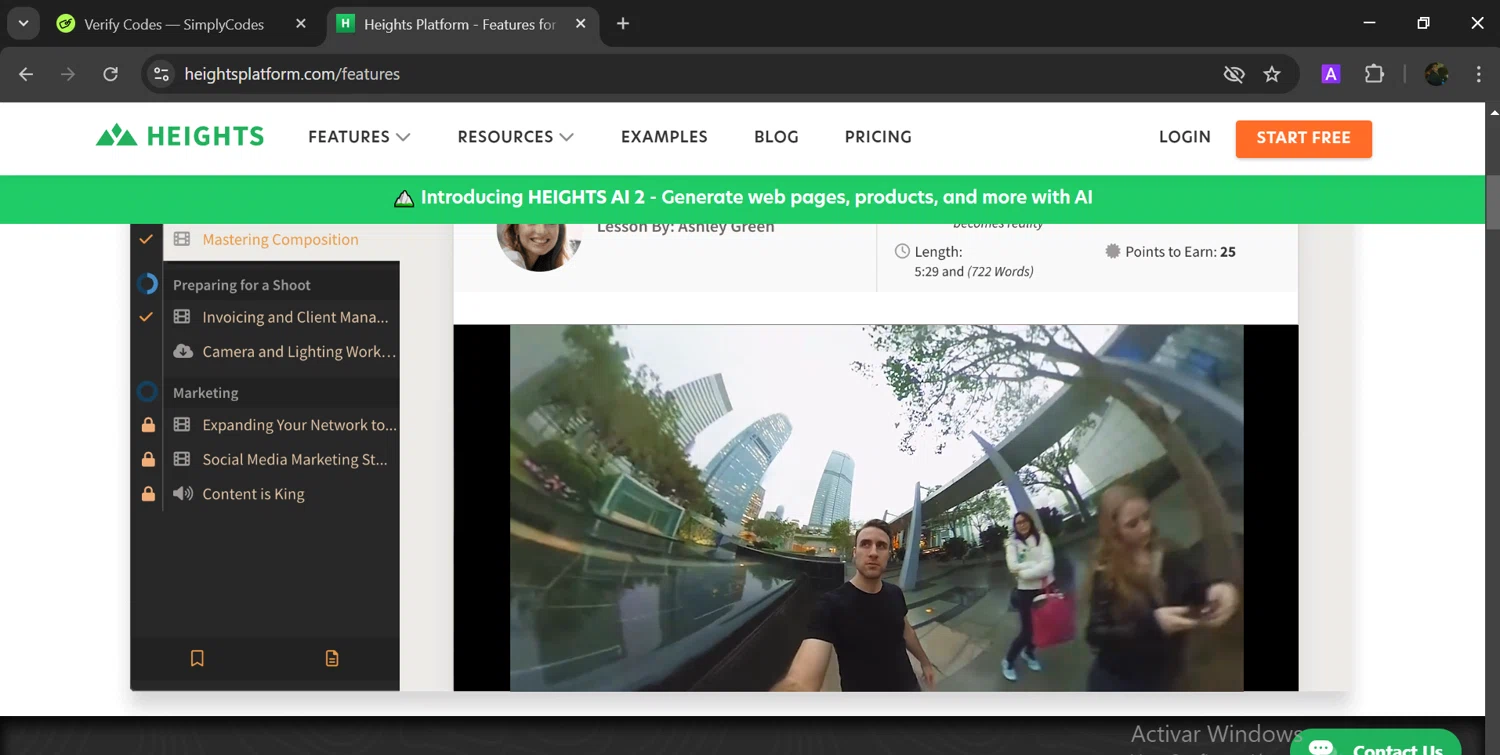The image size is (1500, 755).
Task: Click the lock icon beside Content is King
Action: coord(148,494)
